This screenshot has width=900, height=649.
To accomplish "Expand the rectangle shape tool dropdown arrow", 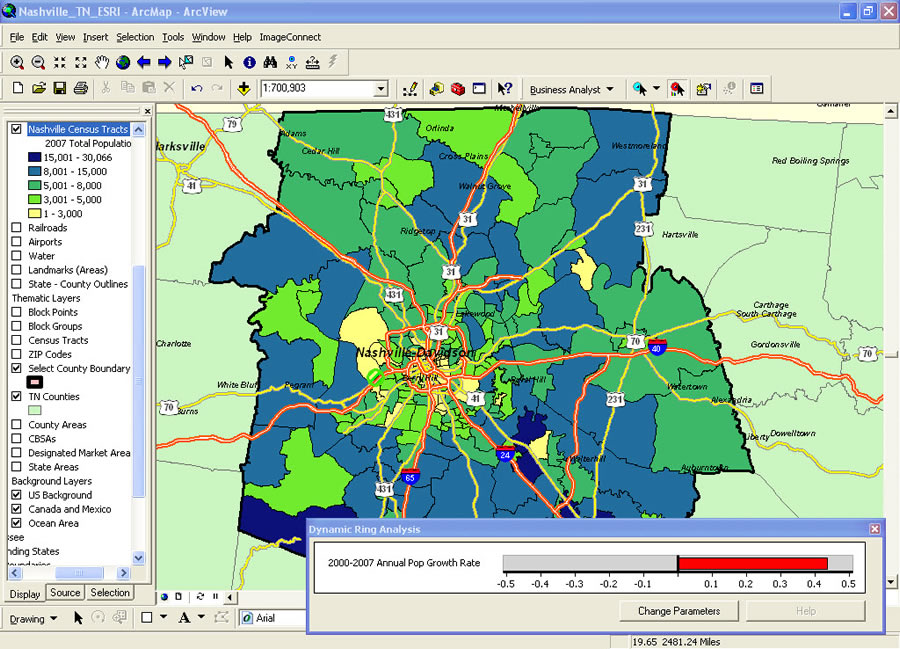I will [x=164, y=617].
